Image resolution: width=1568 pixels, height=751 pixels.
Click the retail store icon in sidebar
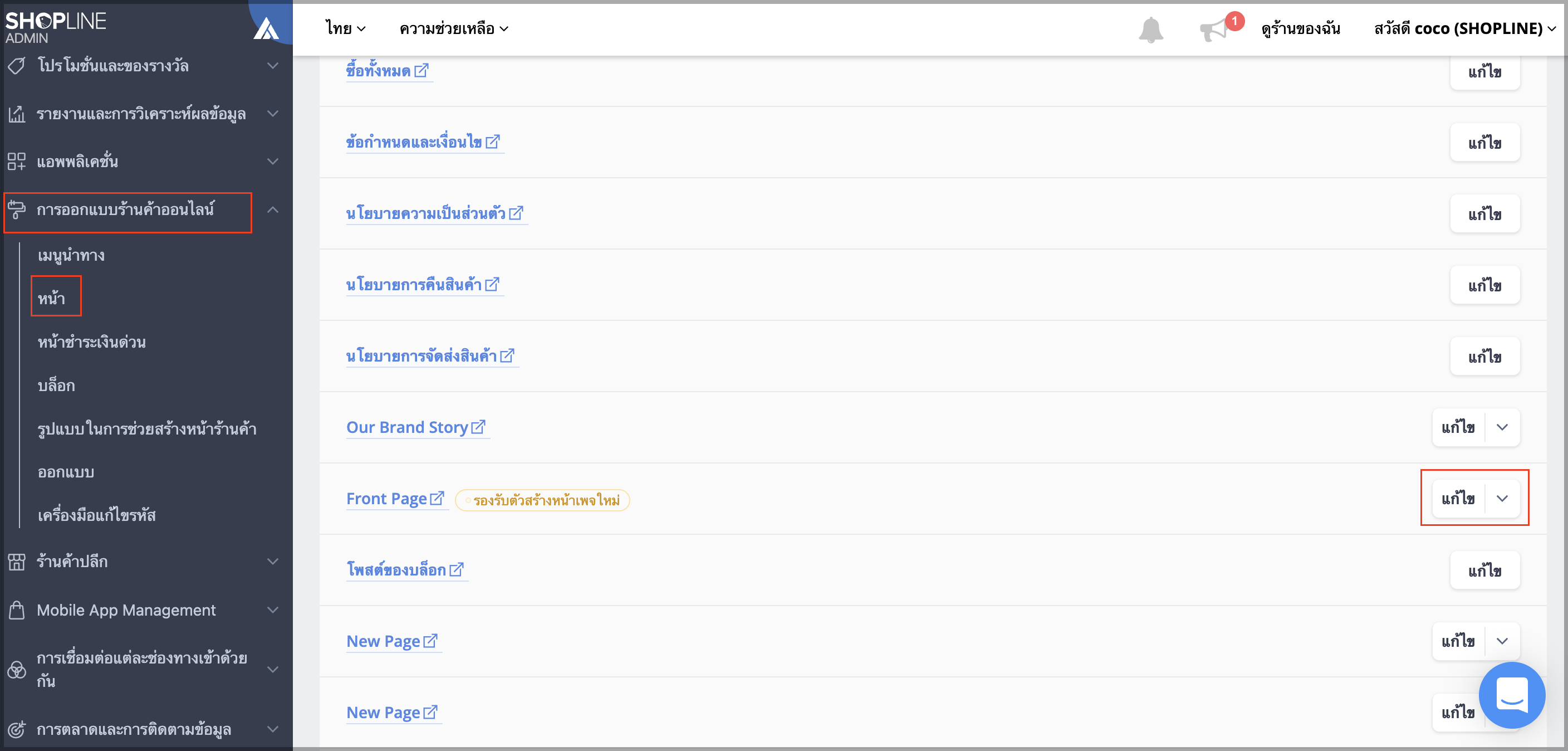(17, 562)
